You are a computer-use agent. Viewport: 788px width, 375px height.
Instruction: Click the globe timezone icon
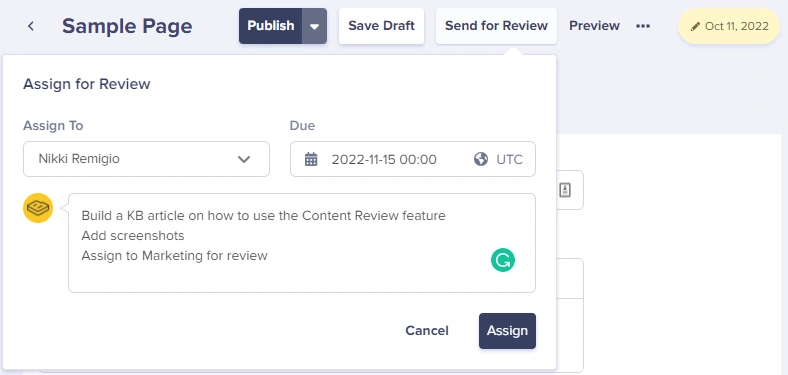[x=481, y=159]
